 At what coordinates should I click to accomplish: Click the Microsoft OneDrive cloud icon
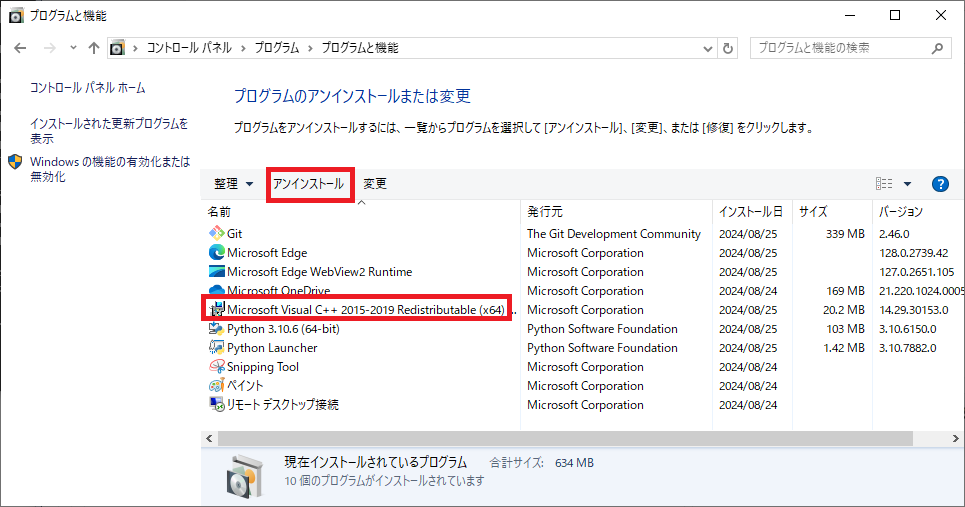pyautogui.click(x=216, y=291)
